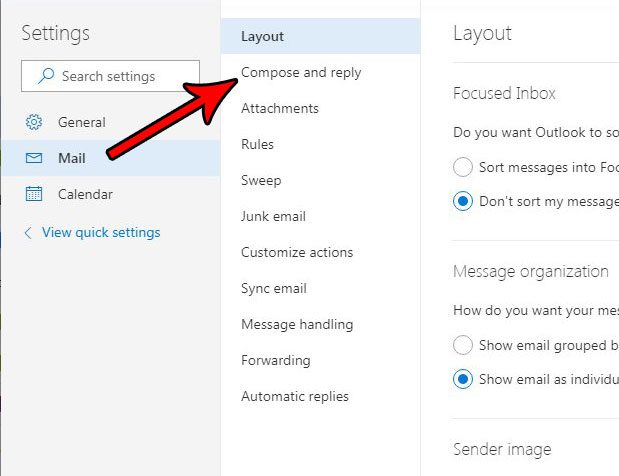Go to Attachments settings
Screen dimensions: 619x476
tap(280, 108)
